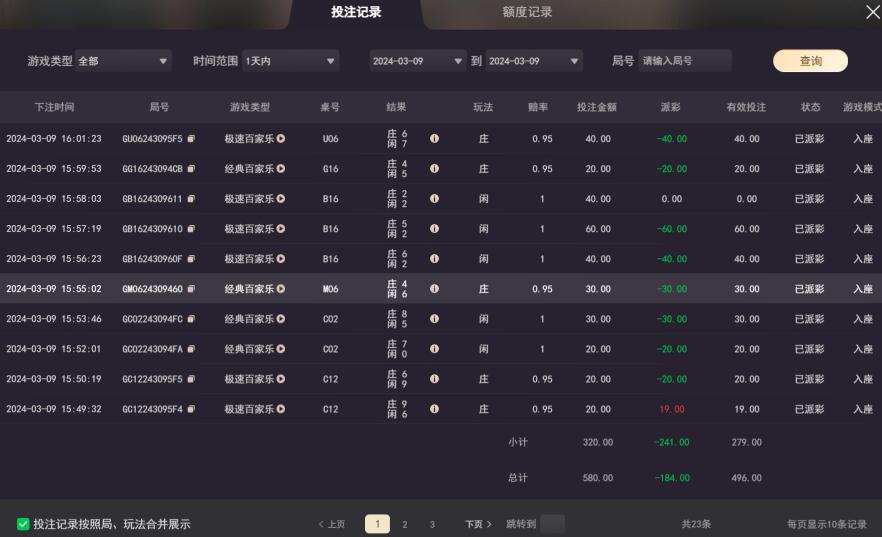Click table number U06
Viewport: 882px width, 537px height.
click(x=331, y=139)
